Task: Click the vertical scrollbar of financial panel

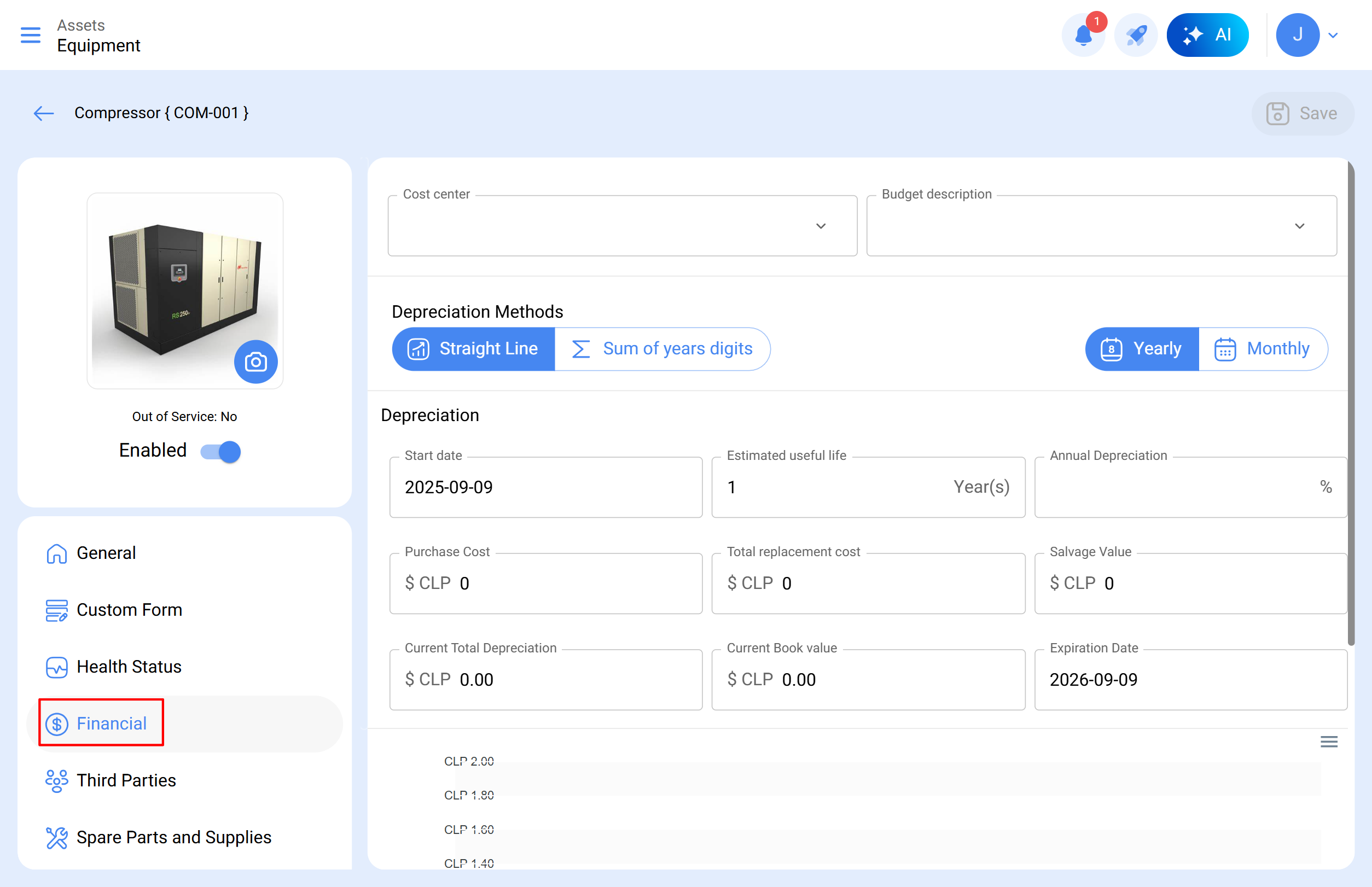Action: 1351,403
